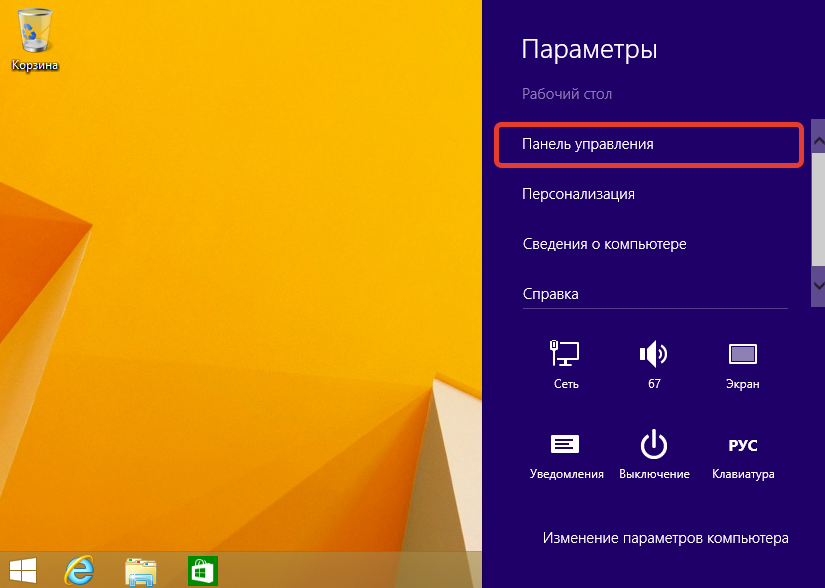
Task: Open the Recycle Bin (Корзина) desktop icon
Action: [x=35, y=39]
